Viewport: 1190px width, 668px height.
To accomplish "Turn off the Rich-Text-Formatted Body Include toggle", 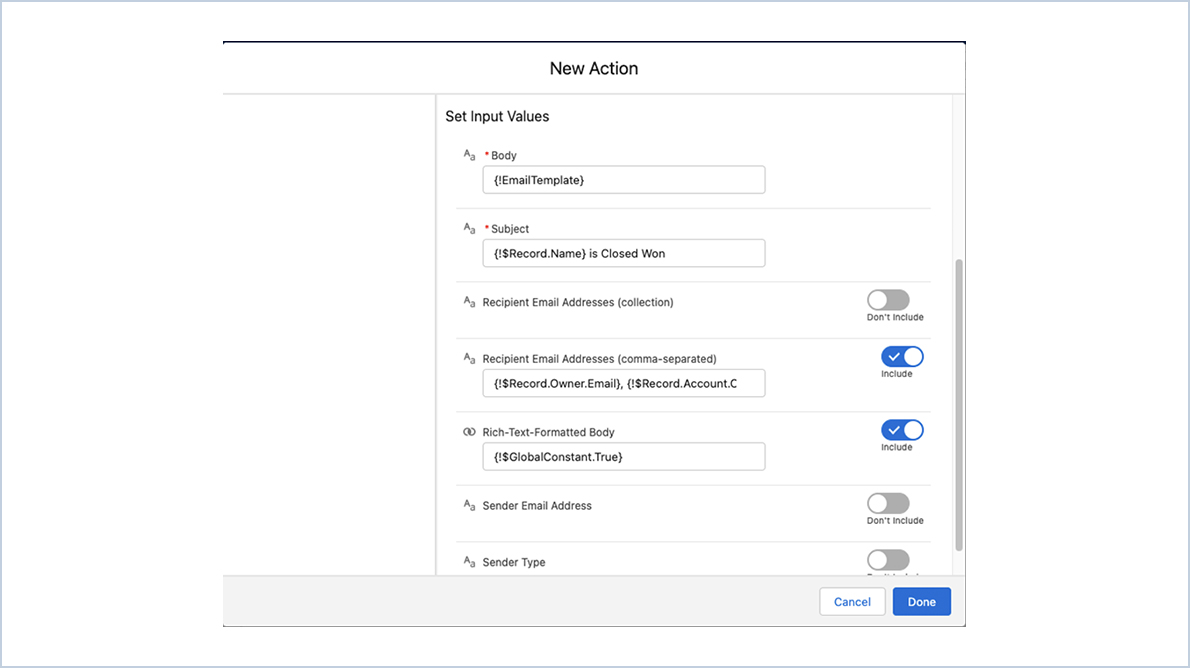I will click(902, 430).
